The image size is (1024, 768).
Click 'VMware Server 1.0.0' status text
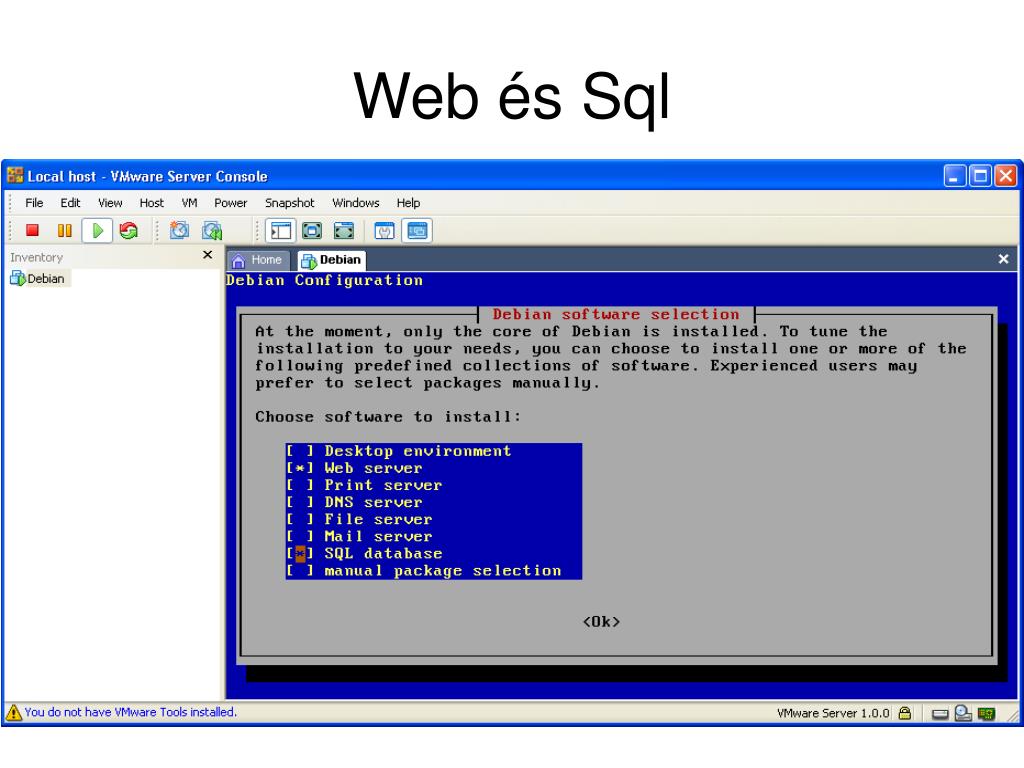833,713
